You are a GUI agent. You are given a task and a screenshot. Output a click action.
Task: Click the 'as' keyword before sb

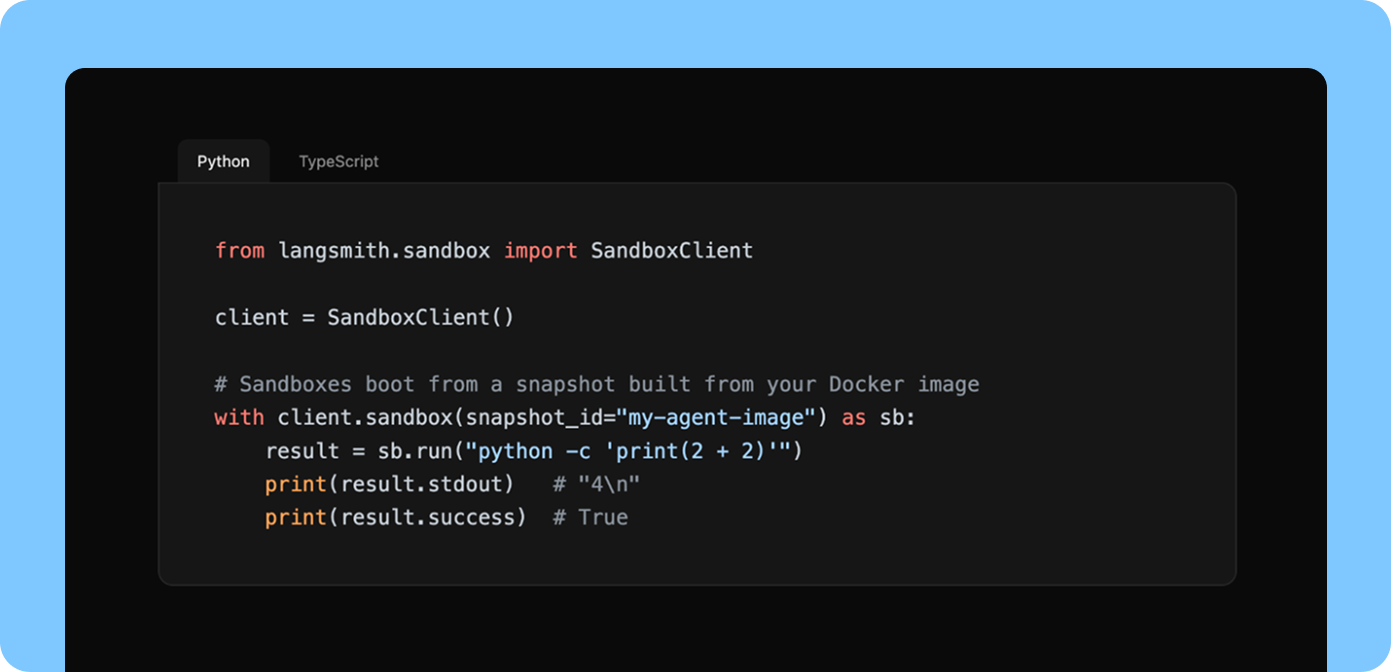854,417
